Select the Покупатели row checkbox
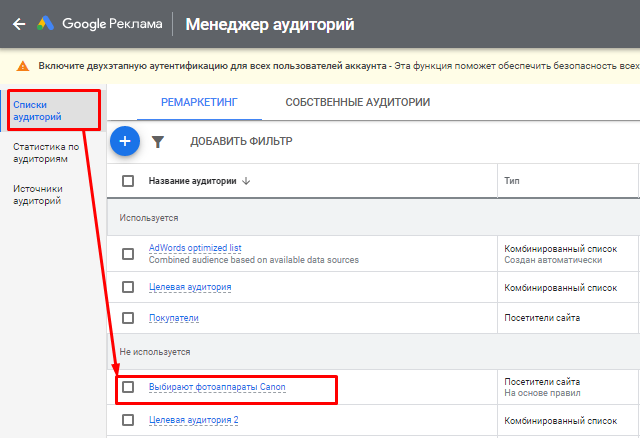This screenshot has height=438, width=640. tap(128, 318)
